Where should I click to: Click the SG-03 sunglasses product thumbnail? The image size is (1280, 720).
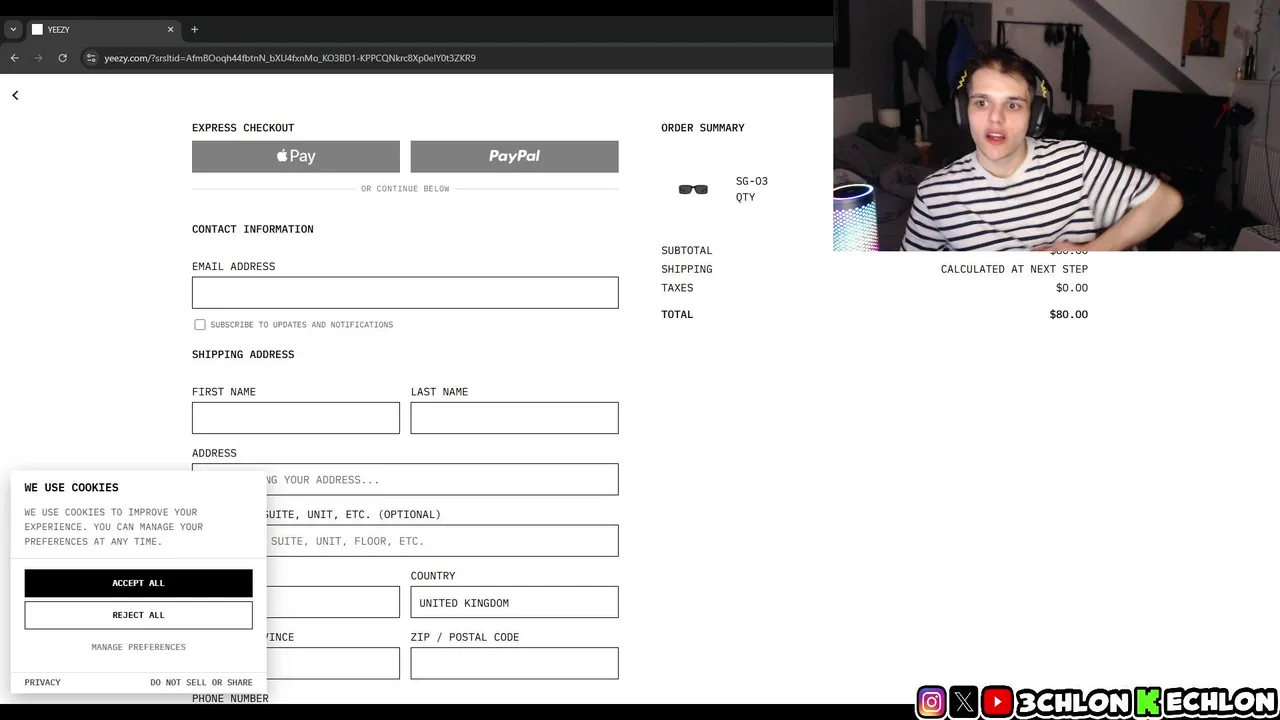pyautogui.click(x=693, y=189)
